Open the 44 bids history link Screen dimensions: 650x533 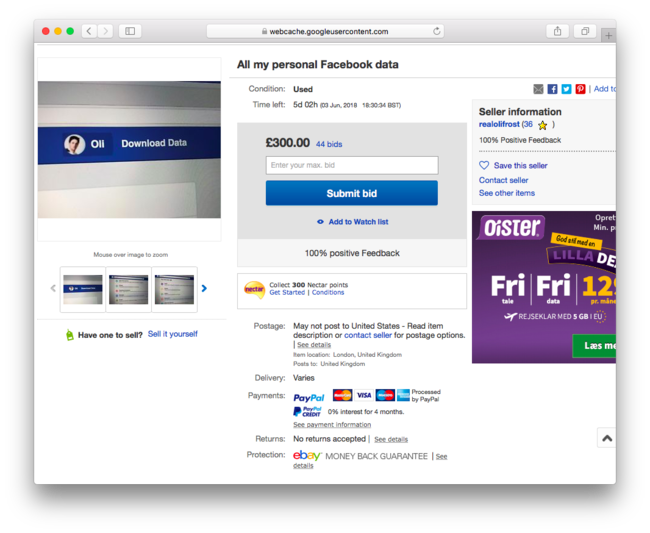click(x=329, y=145)
